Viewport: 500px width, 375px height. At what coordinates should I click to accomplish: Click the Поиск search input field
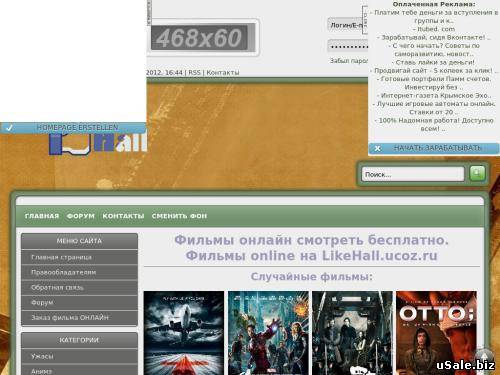click(413, 174)
